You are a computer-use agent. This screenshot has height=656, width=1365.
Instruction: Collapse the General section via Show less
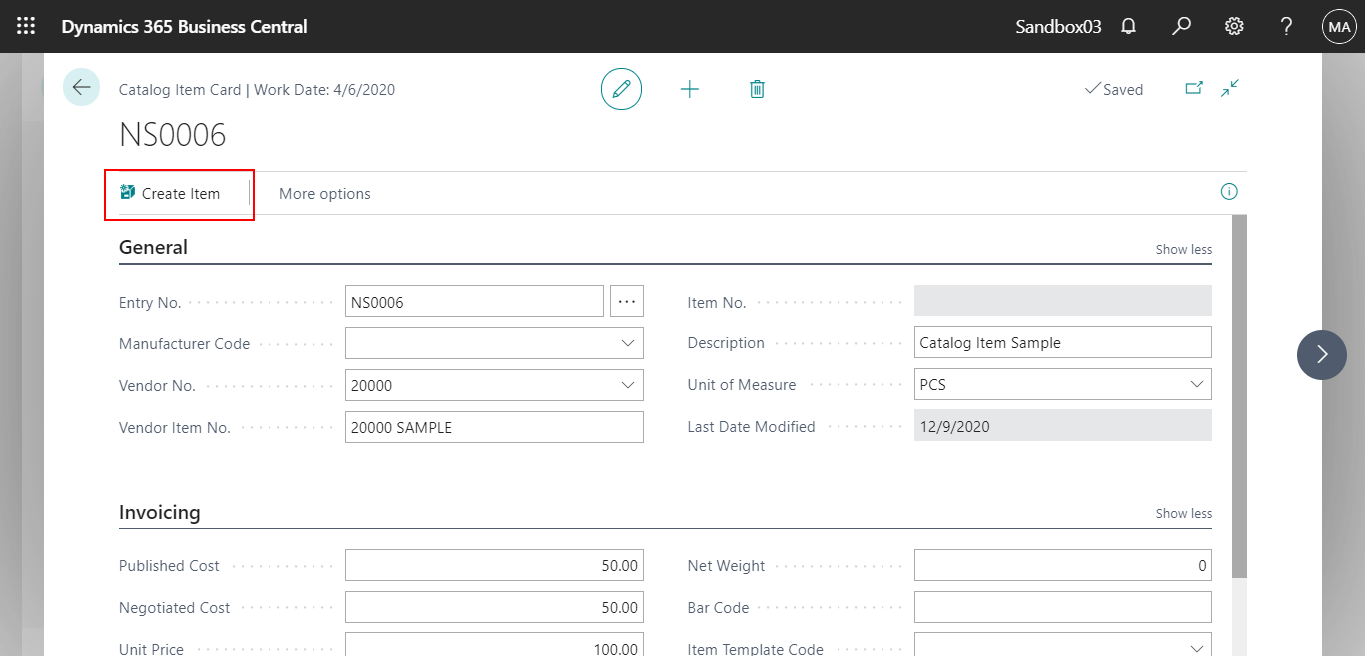click(1183, 249)
